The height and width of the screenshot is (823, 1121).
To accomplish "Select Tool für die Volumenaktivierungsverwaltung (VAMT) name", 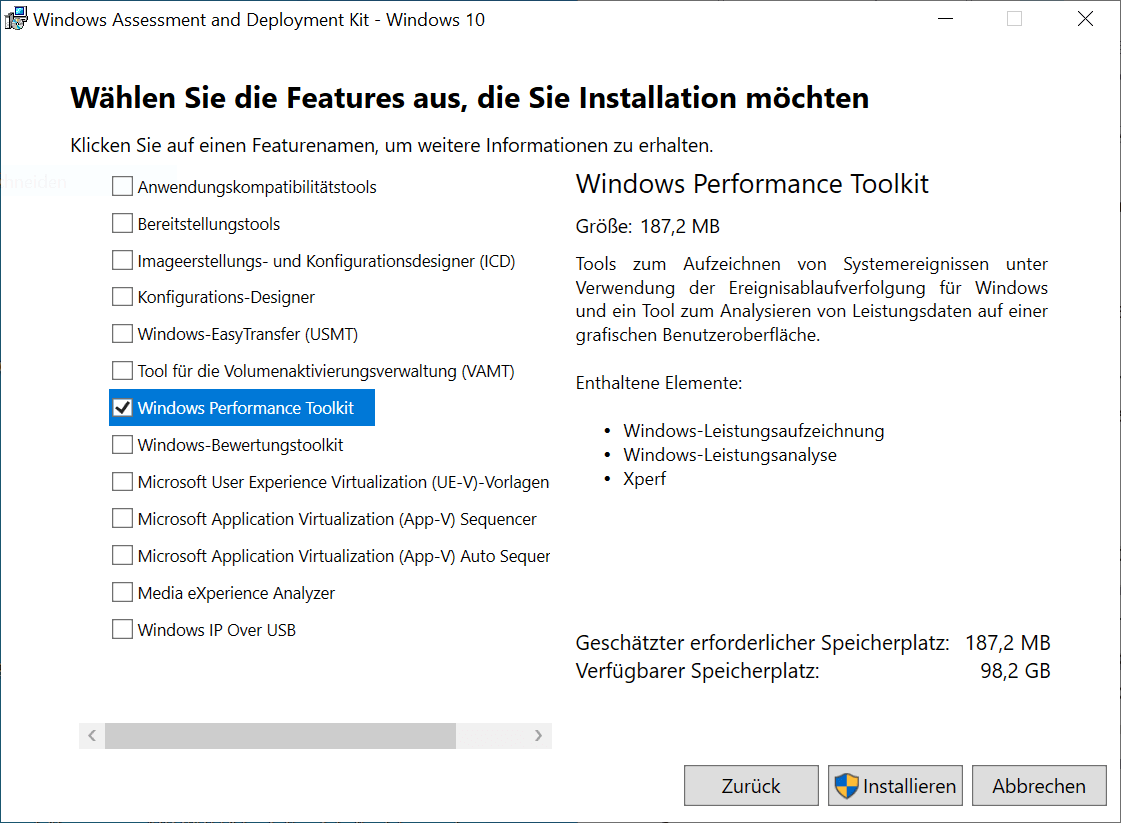I will 326,372.
